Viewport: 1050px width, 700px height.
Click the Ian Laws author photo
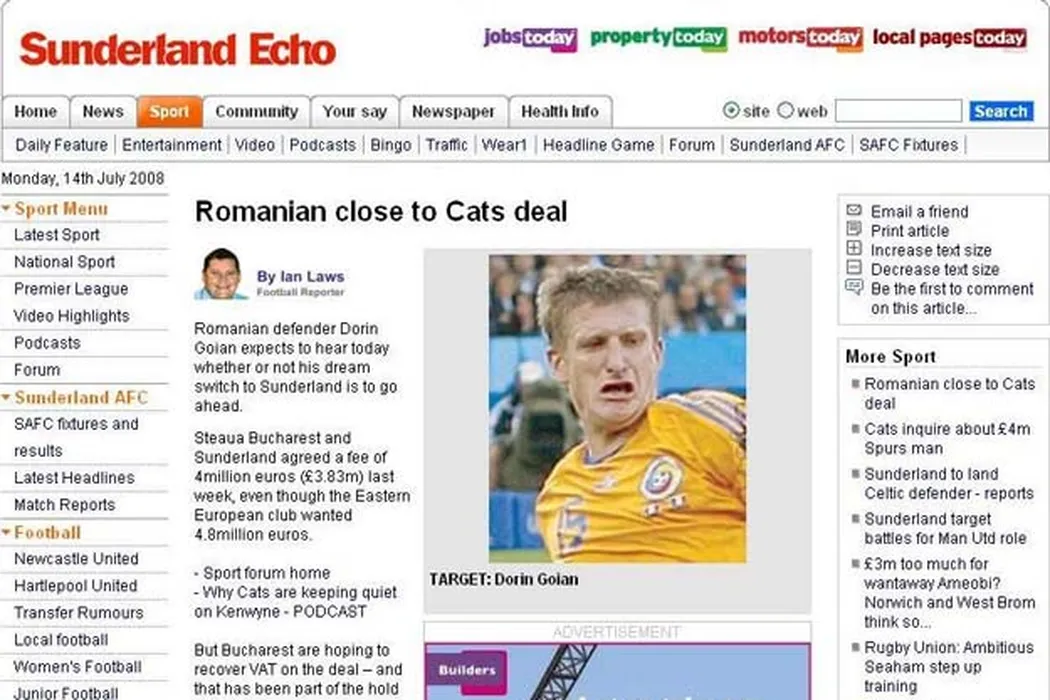point(222,275)
